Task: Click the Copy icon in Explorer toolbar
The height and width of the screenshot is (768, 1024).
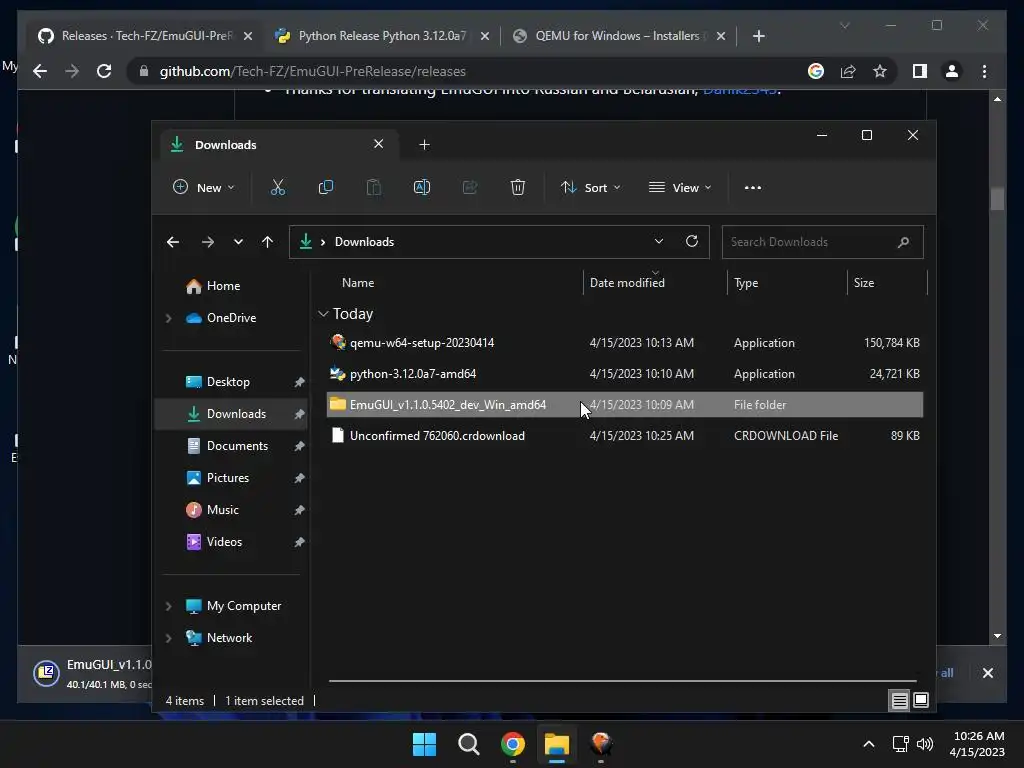Action: 325,187
